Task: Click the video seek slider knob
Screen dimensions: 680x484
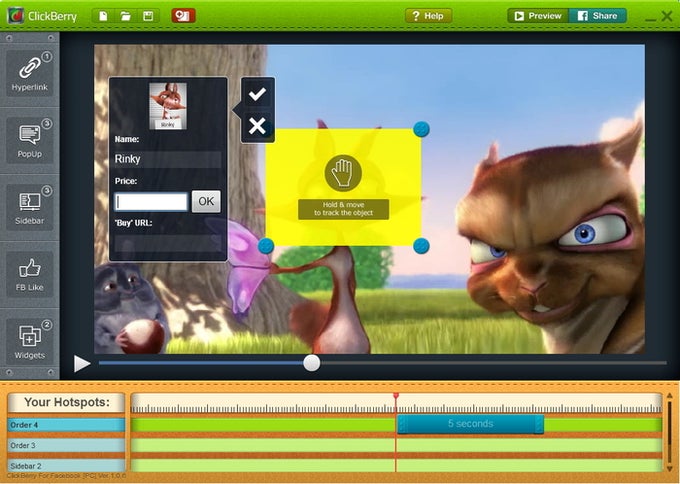Action: [311, 363]
